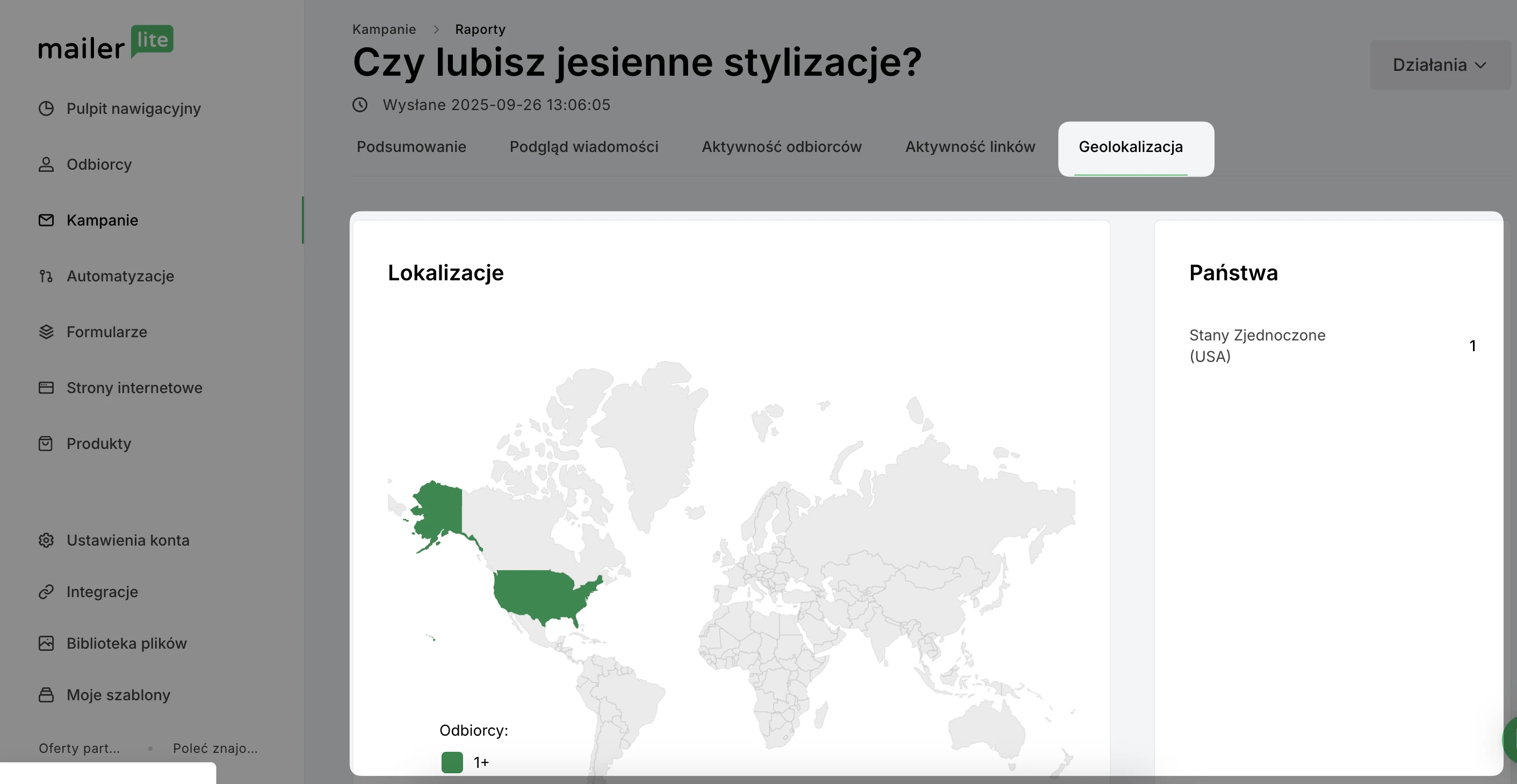Open the Aktywność linków tab
The height and width of the screenshot is (784, 1517).
[x=969, y=147]
